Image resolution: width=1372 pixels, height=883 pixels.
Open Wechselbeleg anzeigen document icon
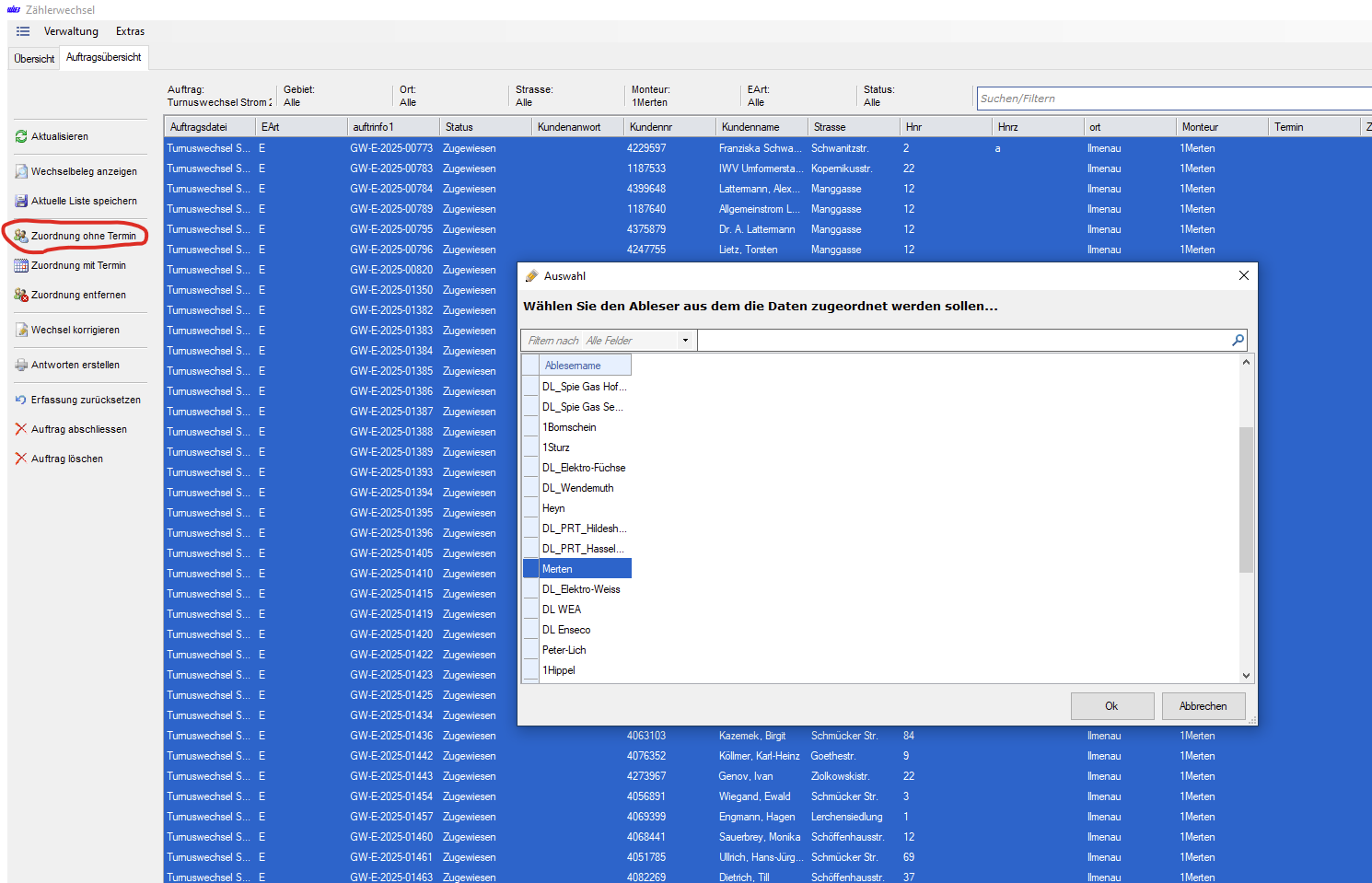(21, 171)
